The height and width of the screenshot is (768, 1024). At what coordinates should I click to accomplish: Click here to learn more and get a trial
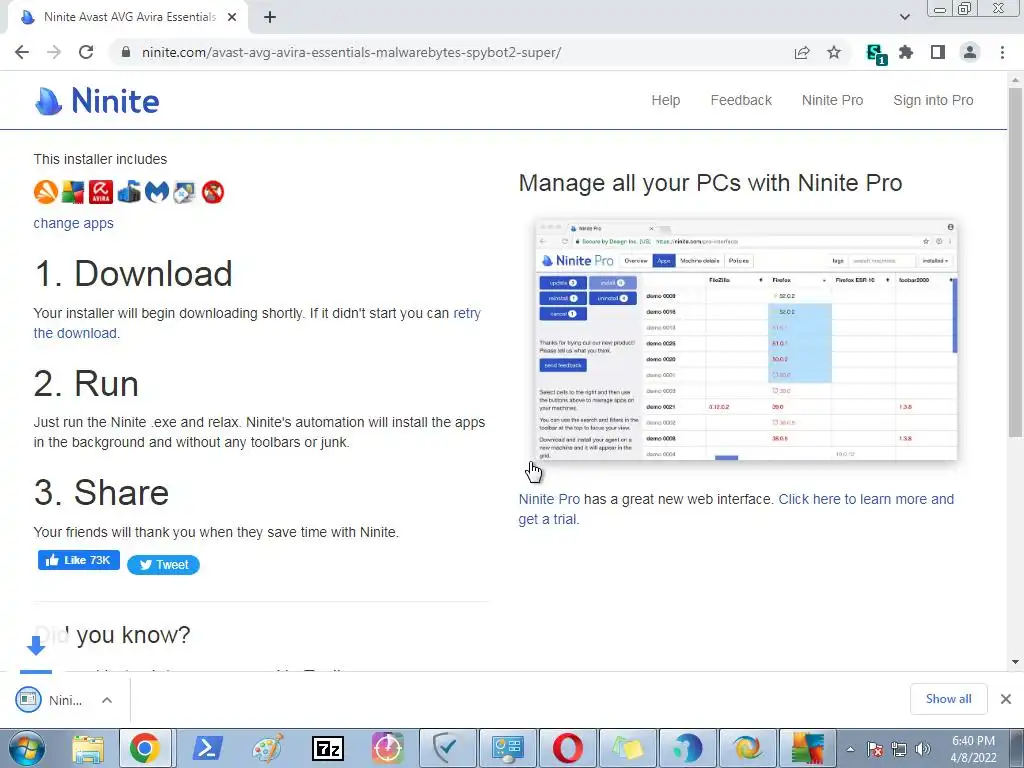pos(866,500)
